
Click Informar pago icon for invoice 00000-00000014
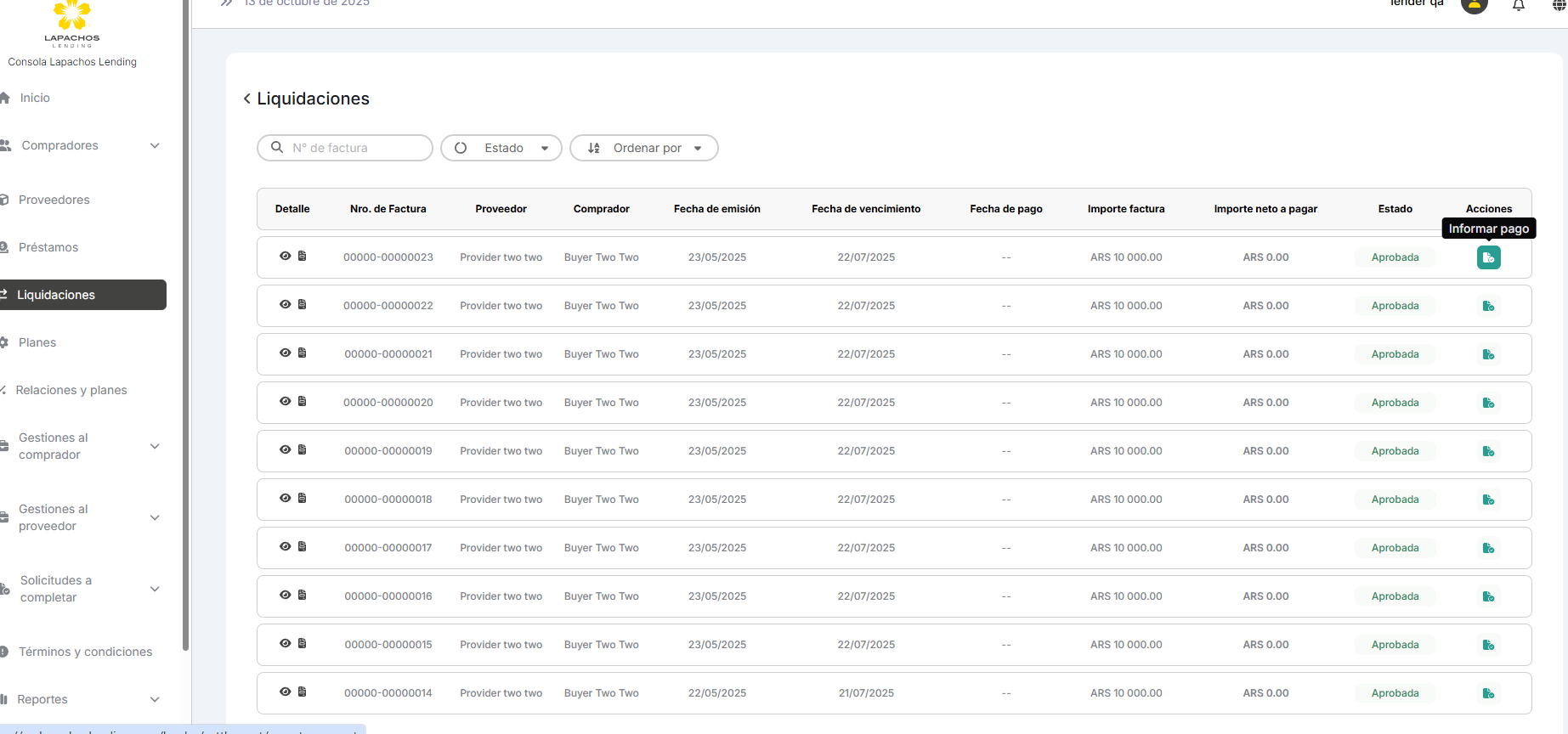1488,693
